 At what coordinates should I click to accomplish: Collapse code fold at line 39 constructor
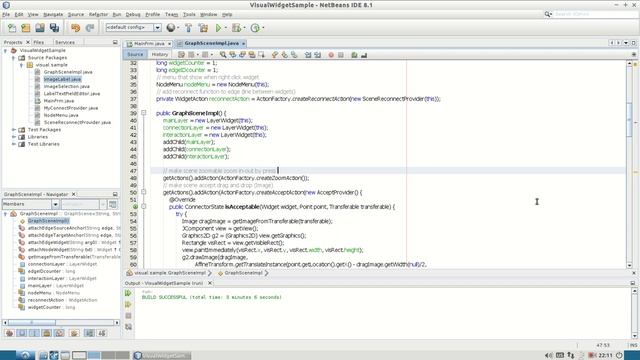tap(144, 113)
